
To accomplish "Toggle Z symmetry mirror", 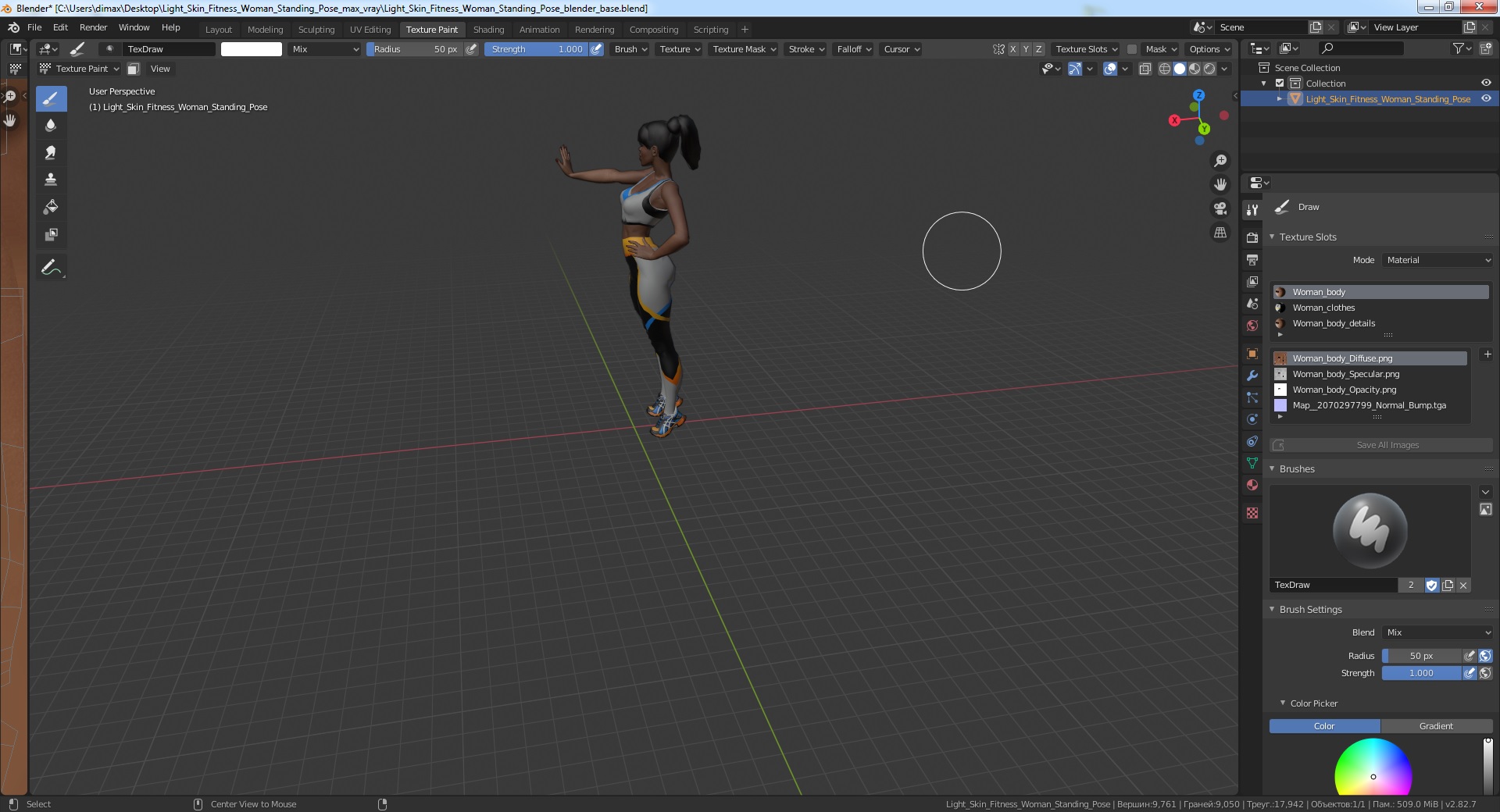I will (1038, 49).
